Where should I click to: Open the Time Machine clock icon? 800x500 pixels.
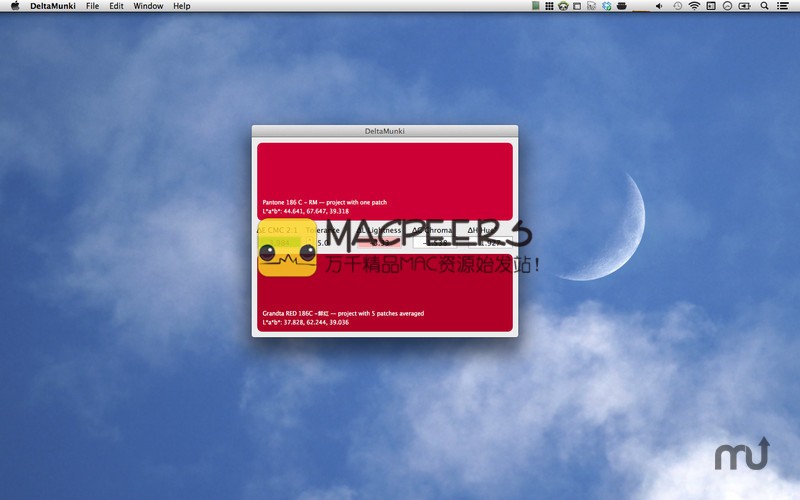tap(677, 6)
